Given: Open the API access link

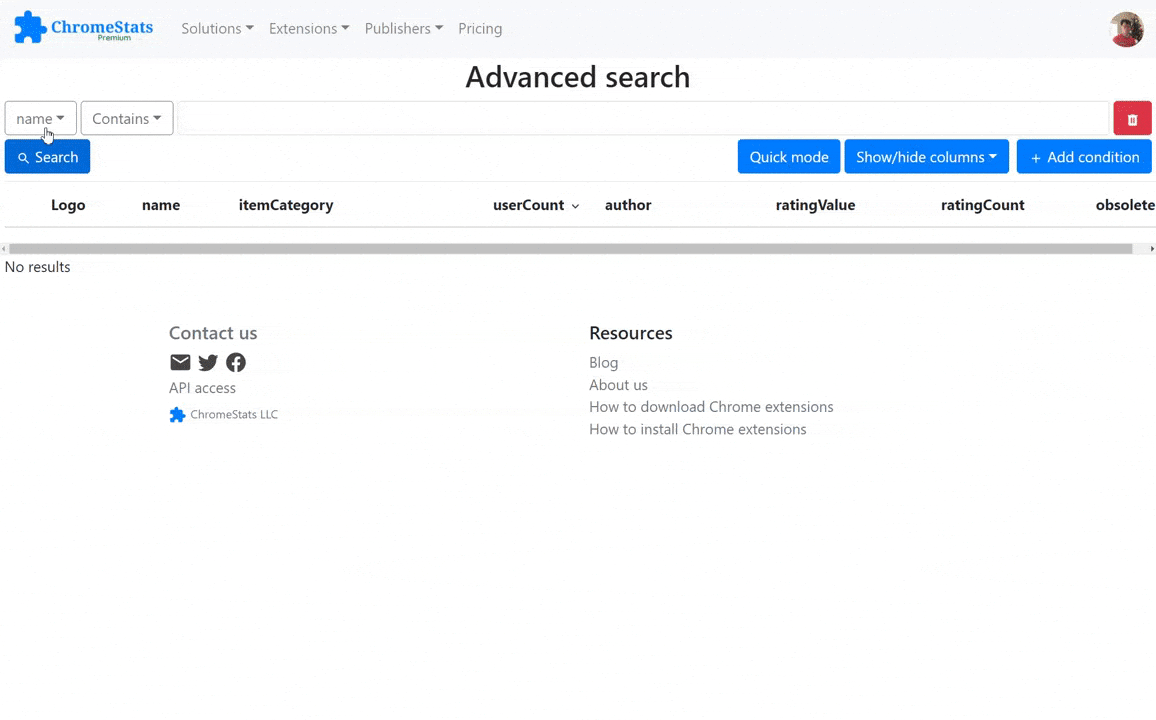Looking at the screenshot, I should (202, 388).
